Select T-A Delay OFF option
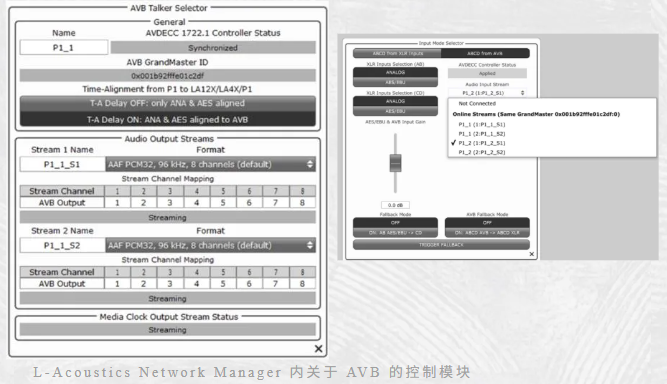667x384 pixels. 168,103
